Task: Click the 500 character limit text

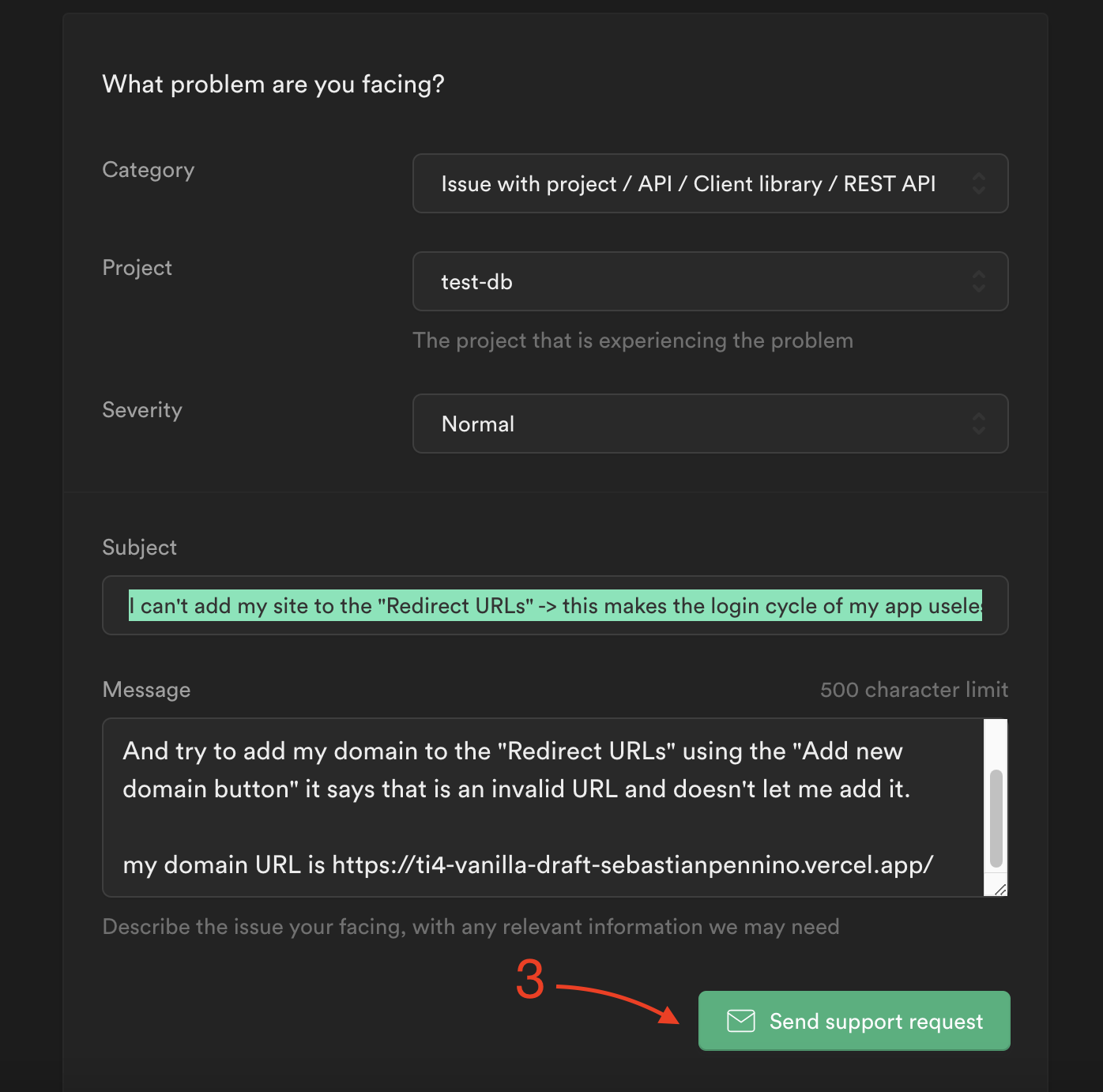Action: click(x=913, y=689)
